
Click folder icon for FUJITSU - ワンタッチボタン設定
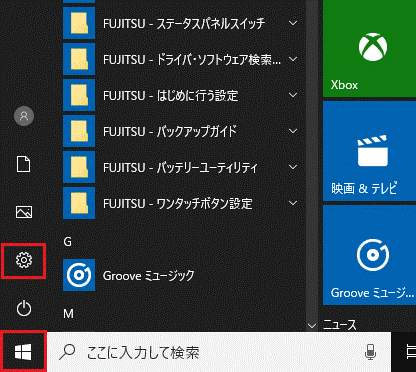[x=79, y=203]
